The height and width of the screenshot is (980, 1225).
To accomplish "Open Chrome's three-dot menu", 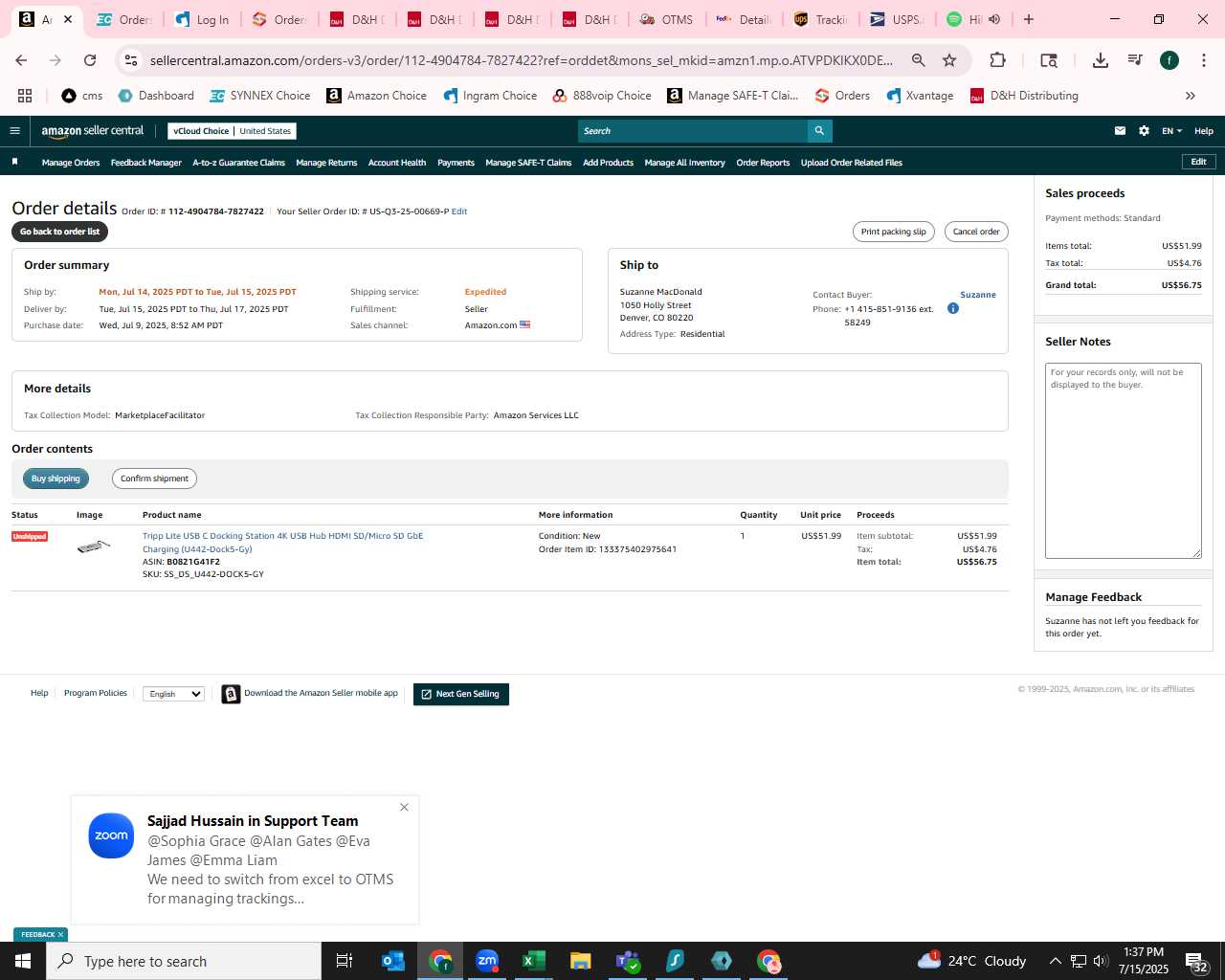I will 1203,60.
